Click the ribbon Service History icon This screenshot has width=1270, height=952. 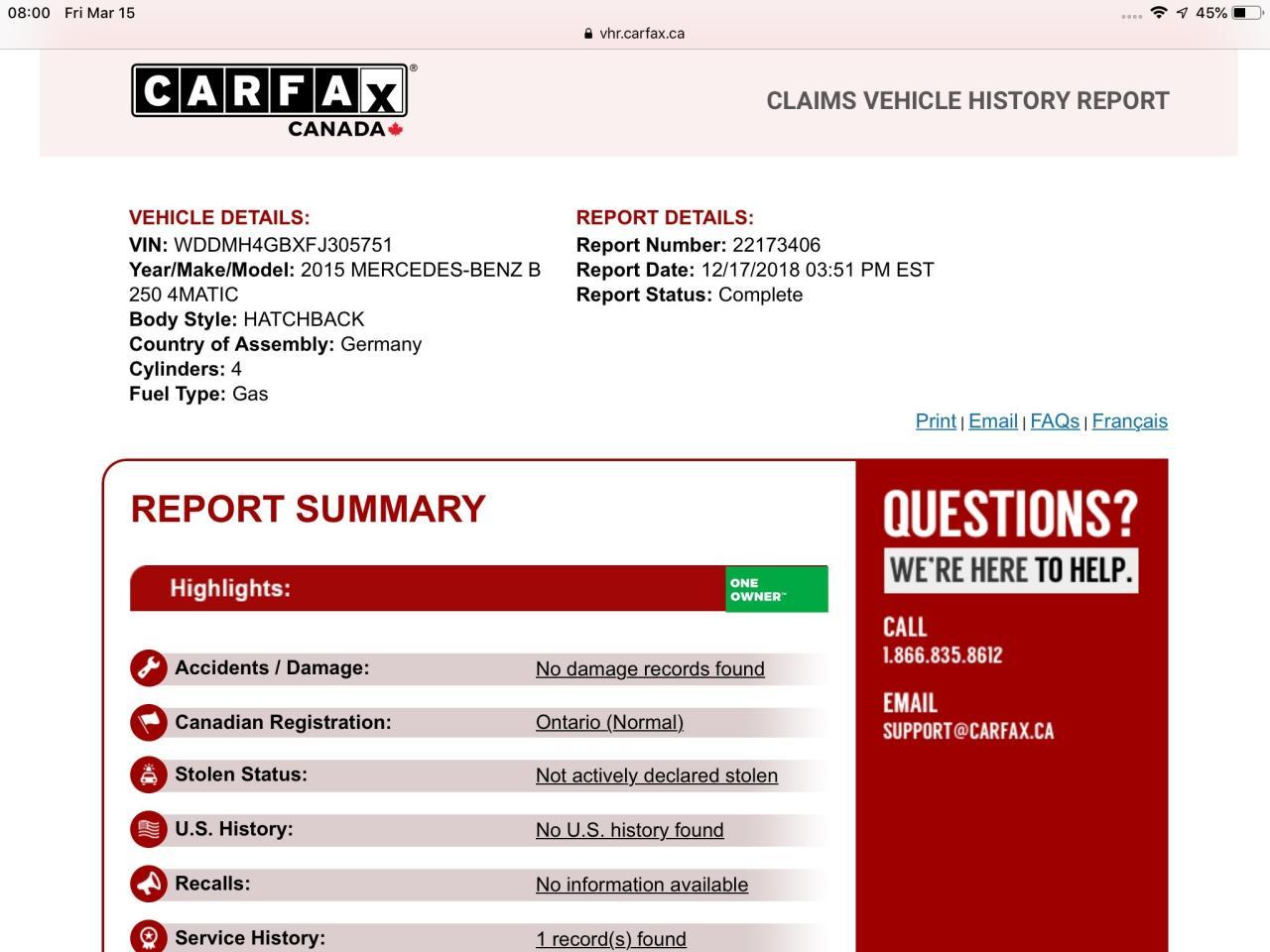[x=149, y=937]
